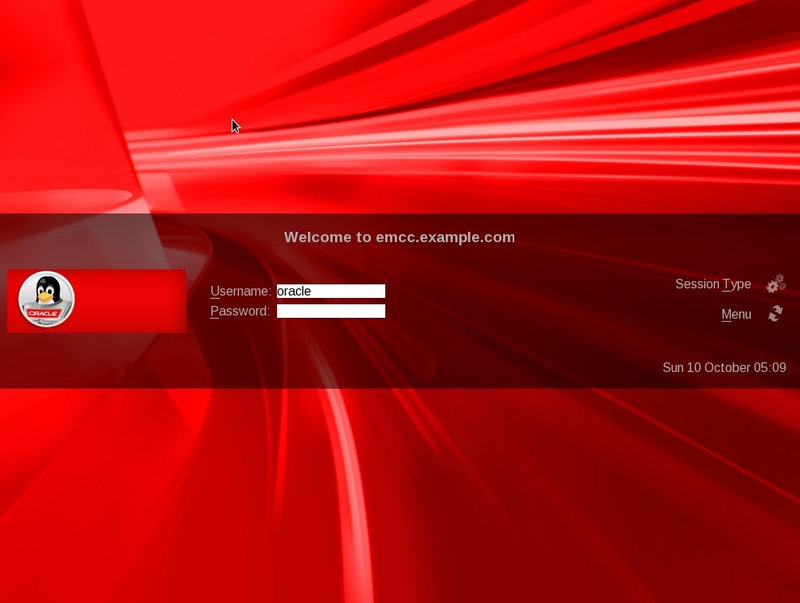Click the welcome banner for emcc.example.com
Viewport: 800px width, 603px height.
pyautogui.click(x=400, y=237)
